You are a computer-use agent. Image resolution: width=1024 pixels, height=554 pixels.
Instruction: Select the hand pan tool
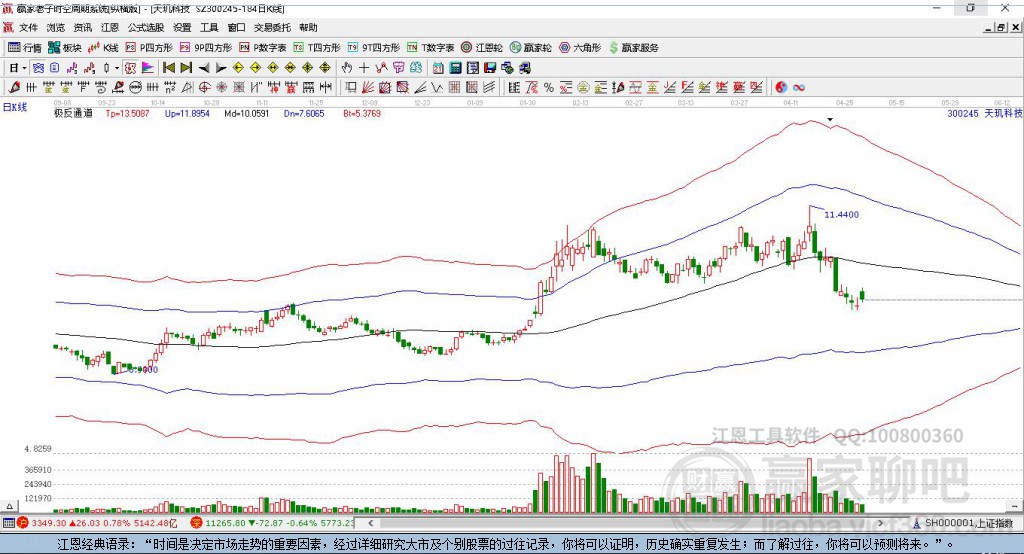[x=347, y=68]
